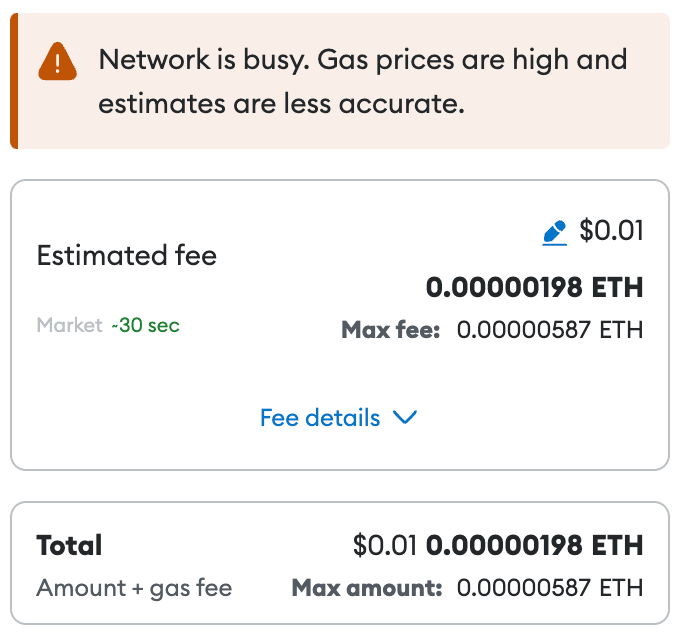Click the orange warning triangle icon
The image size is (682, 640).
click(x=58, y=62)
